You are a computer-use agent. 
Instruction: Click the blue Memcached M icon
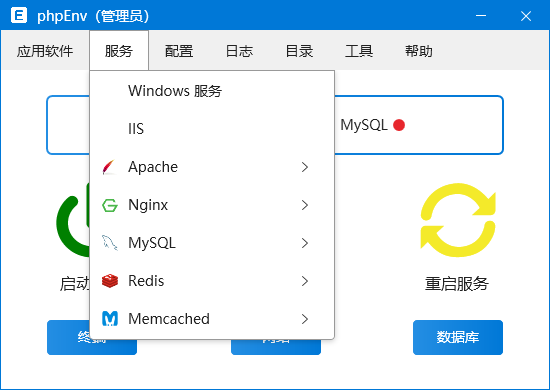coord(110,318)
